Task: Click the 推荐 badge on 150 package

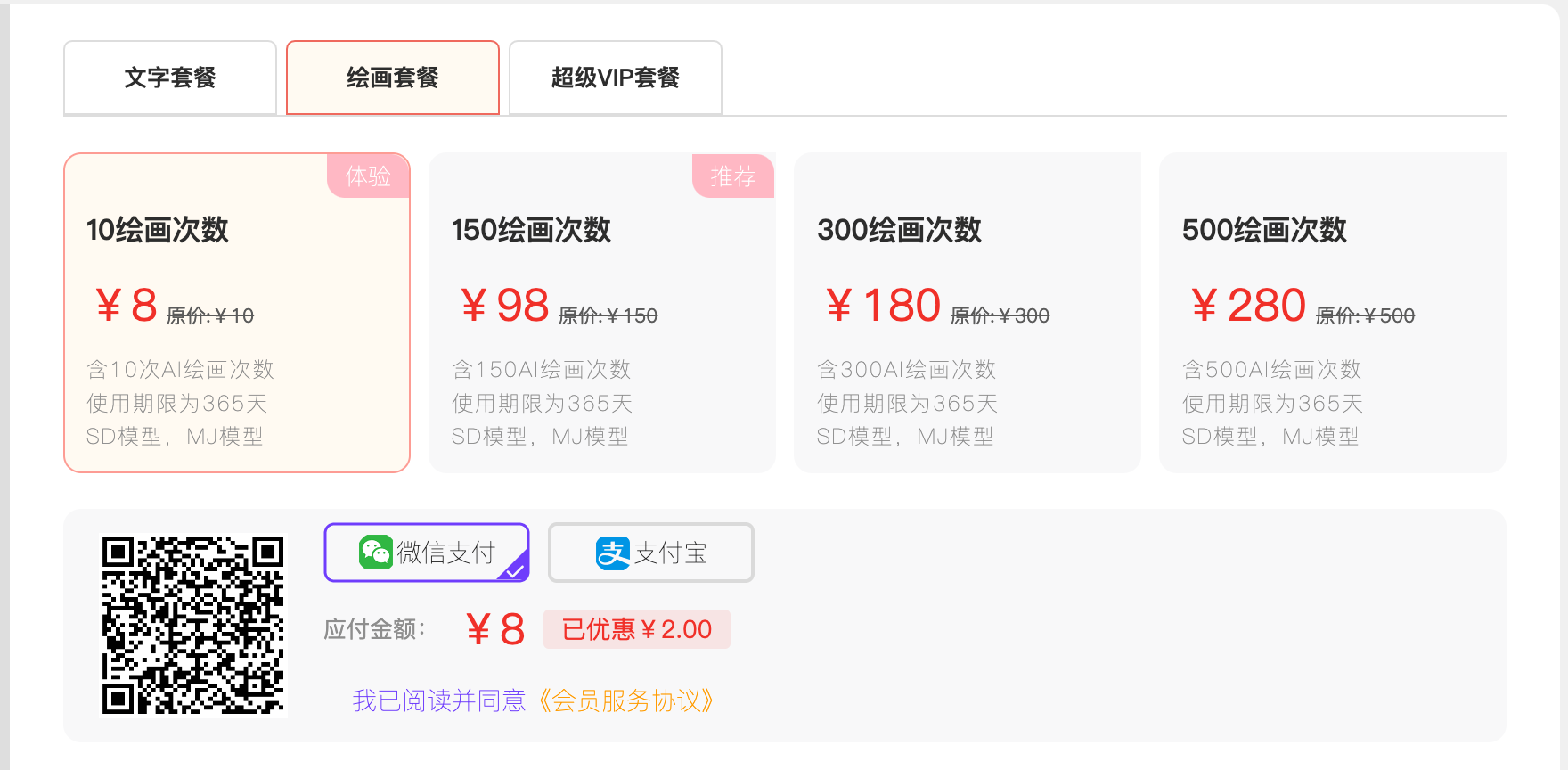Action: (732, 176)
